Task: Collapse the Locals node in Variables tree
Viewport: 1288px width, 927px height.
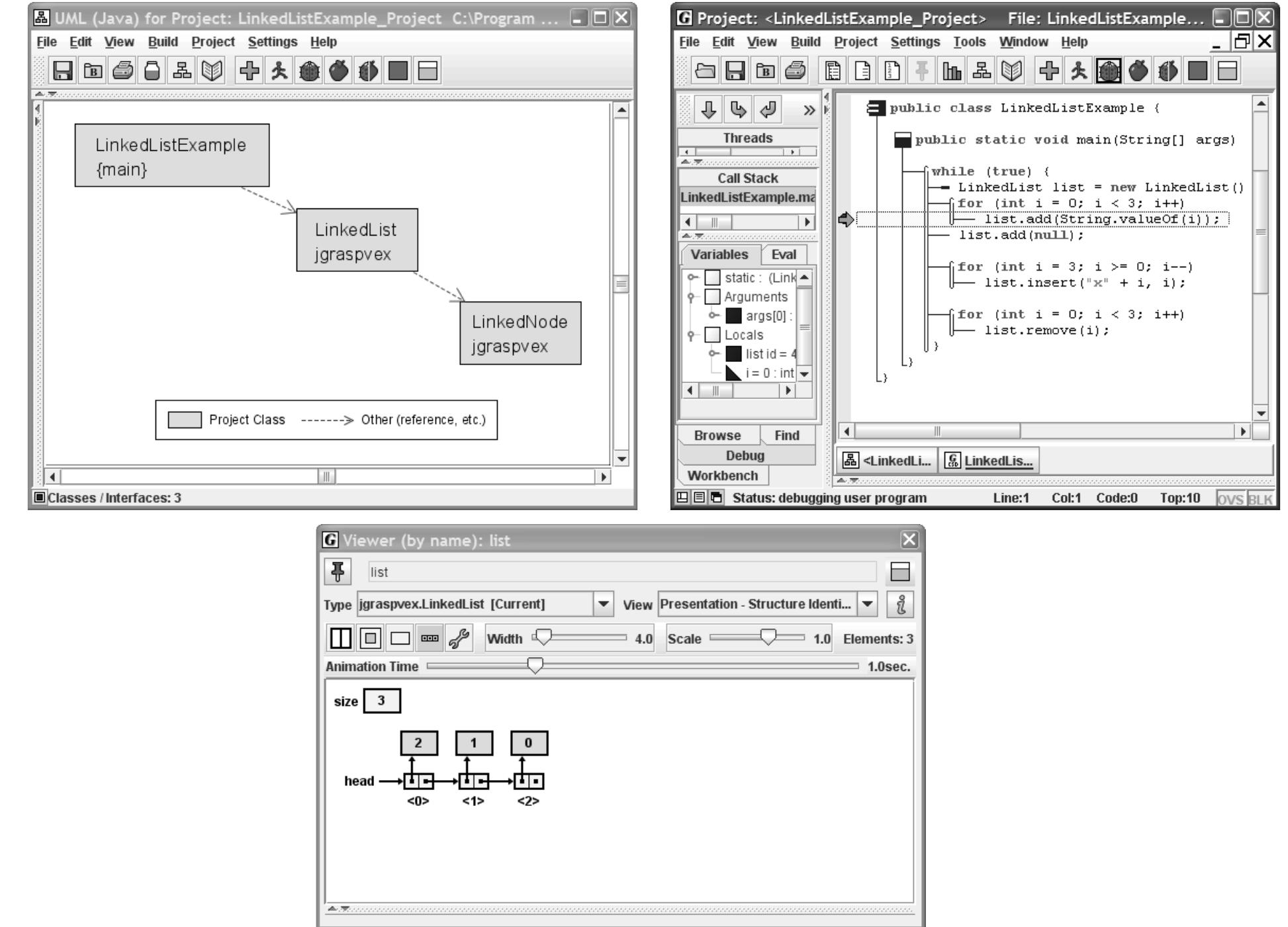Action: pyautogui.click(x=692, y=335)
